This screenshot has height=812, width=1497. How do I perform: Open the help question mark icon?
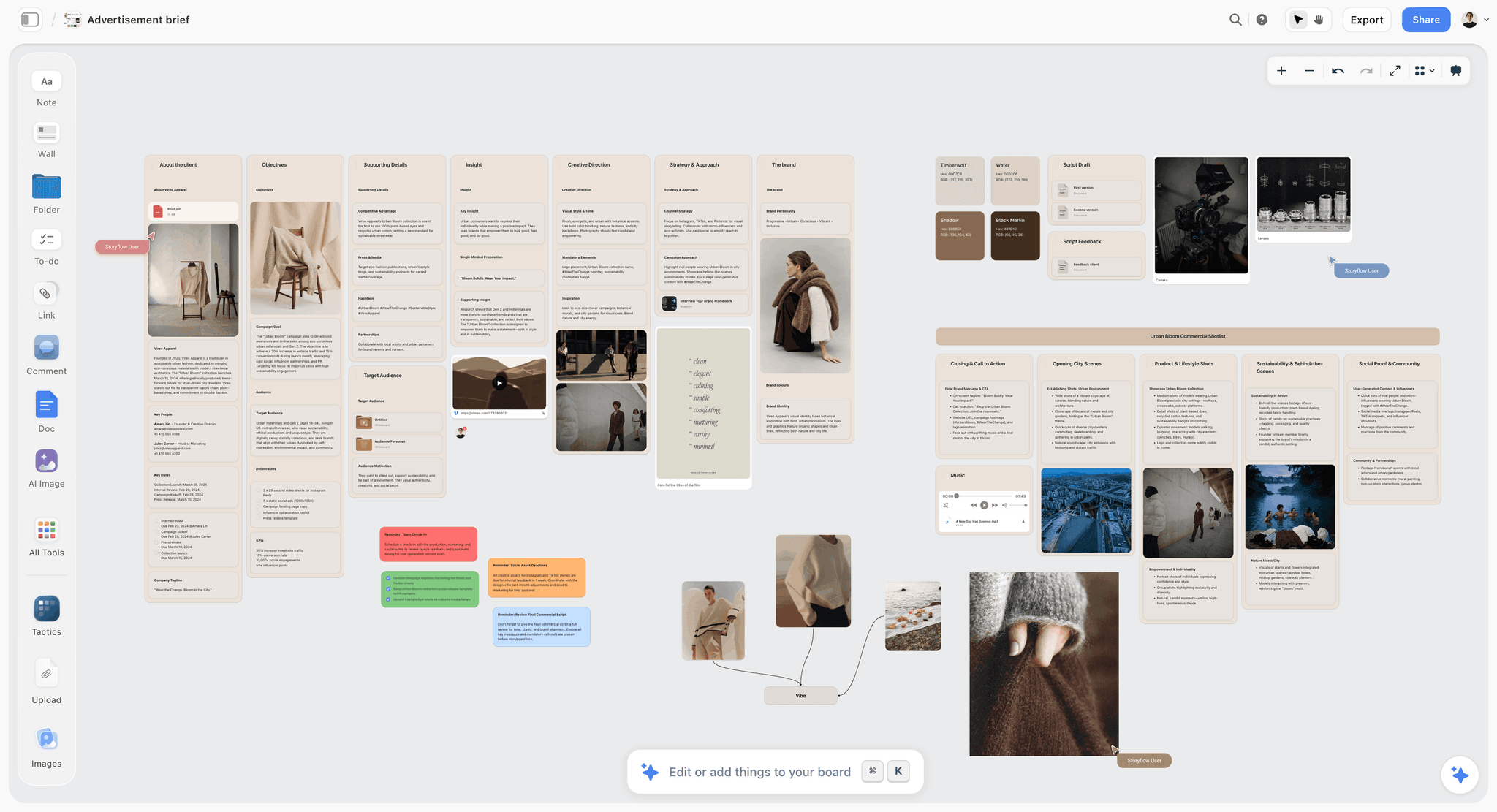1262,20
